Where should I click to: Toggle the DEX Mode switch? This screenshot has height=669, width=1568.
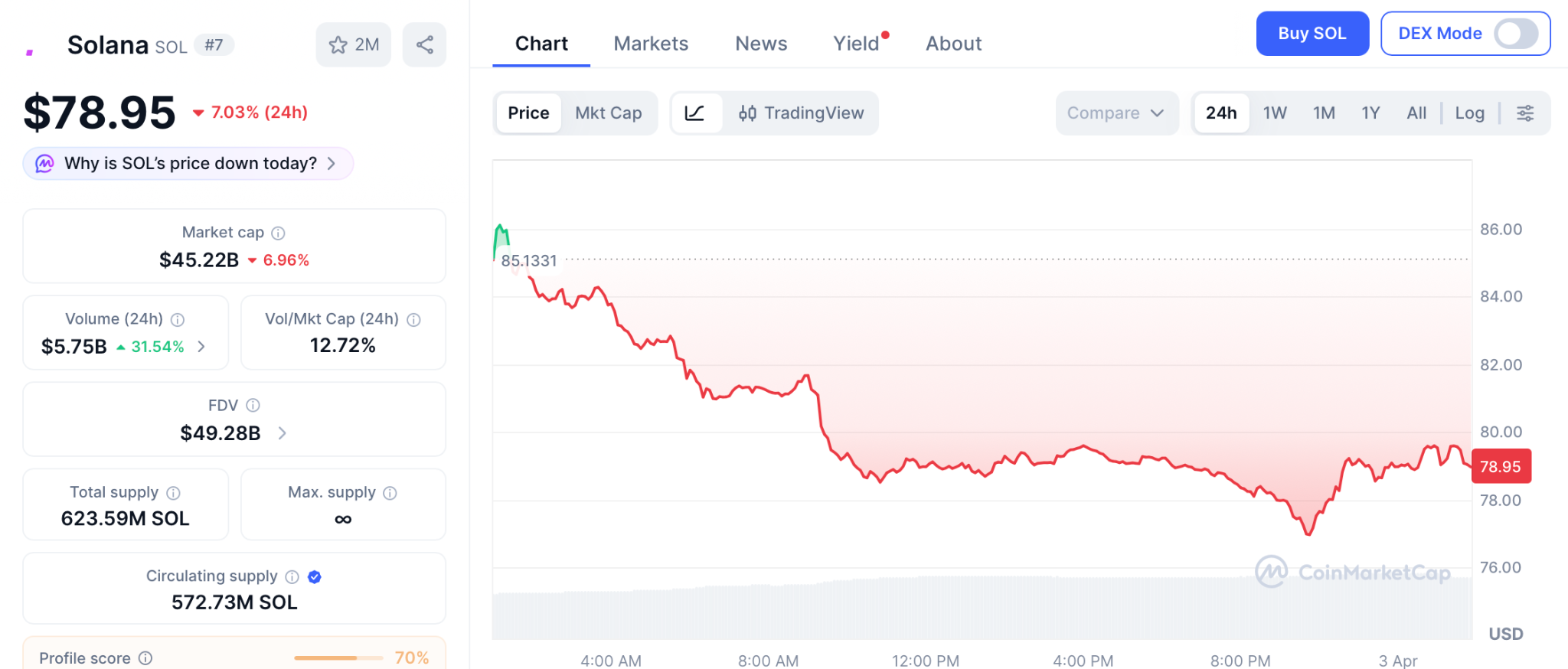(x=1516, y=34)
